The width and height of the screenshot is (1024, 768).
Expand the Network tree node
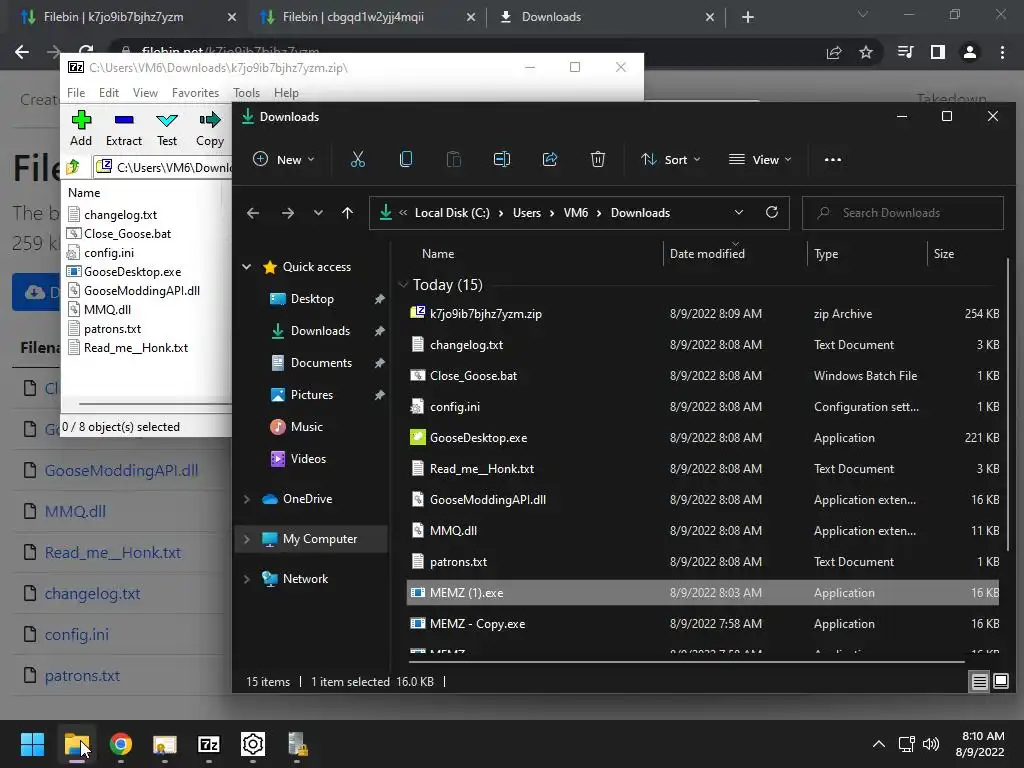click(247, 579)
